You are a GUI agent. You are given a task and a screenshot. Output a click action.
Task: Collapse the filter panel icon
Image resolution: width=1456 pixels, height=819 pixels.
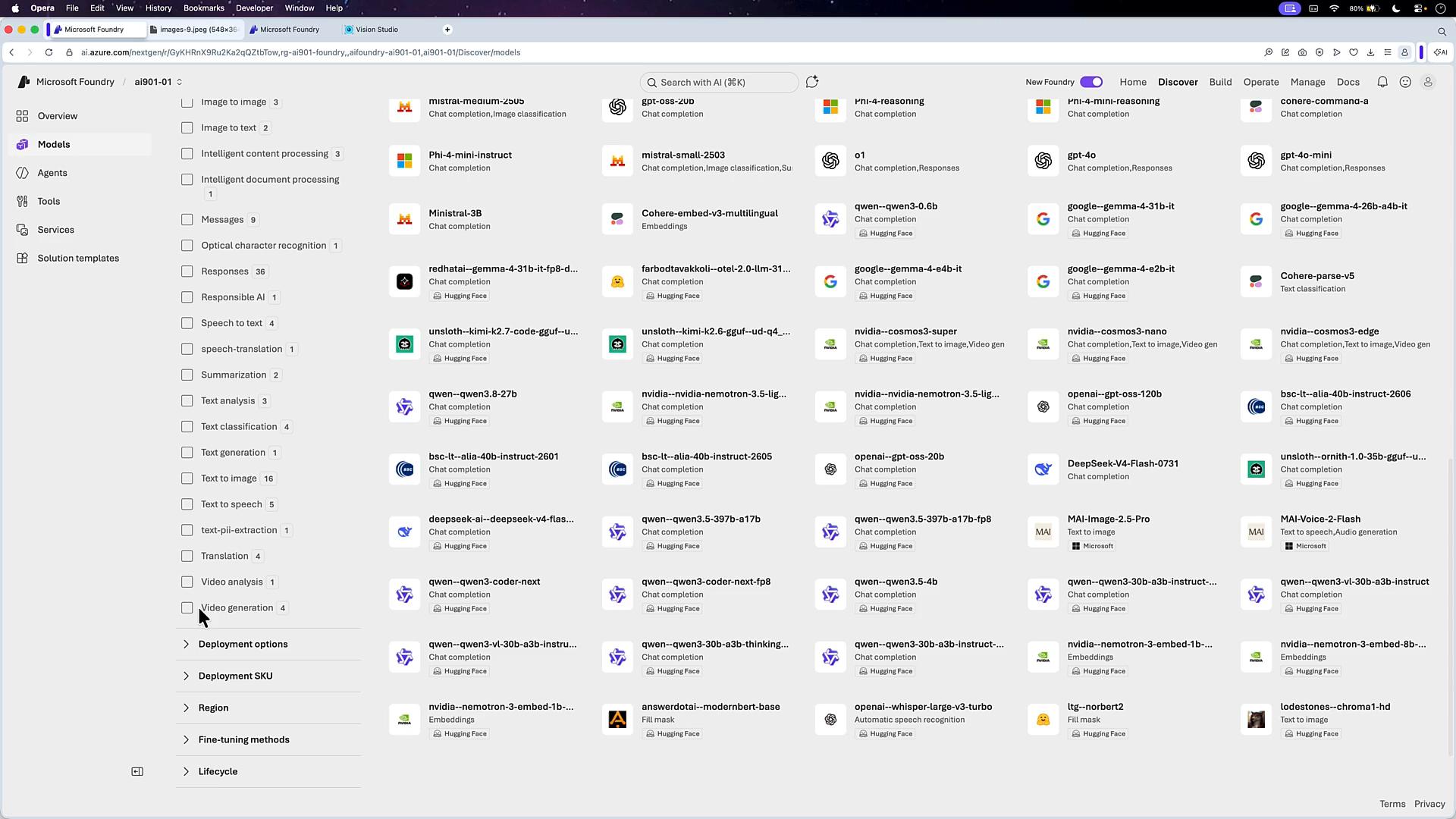tap(137, 772)
